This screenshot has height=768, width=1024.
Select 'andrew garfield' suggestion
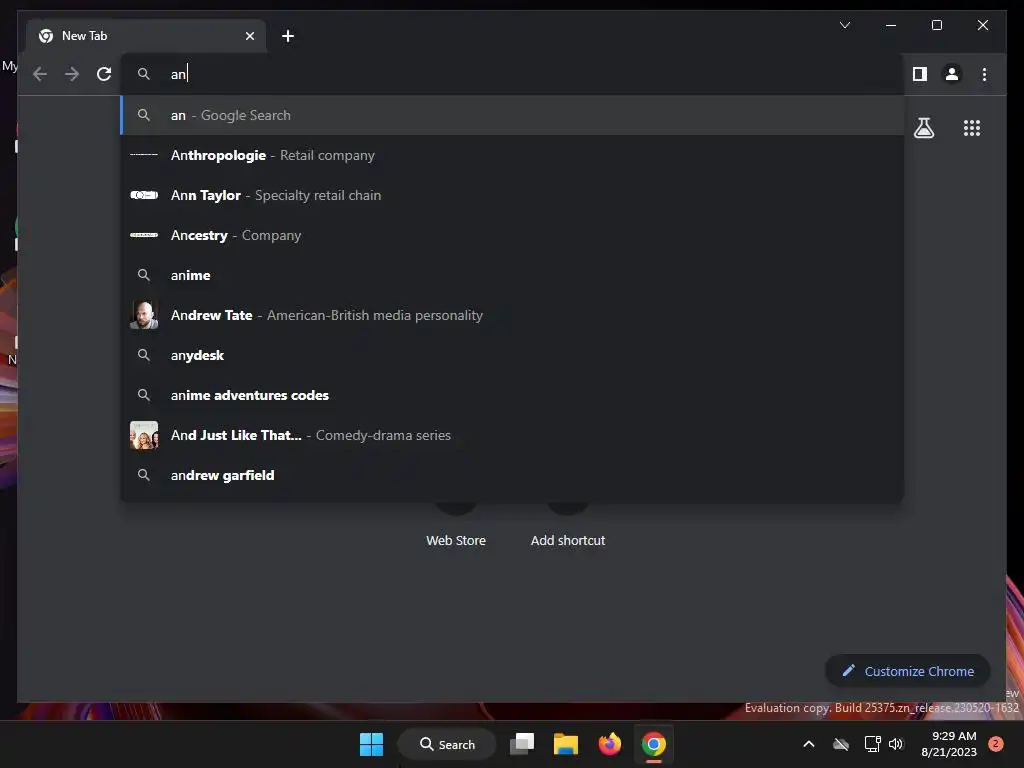tap(513, 475)
